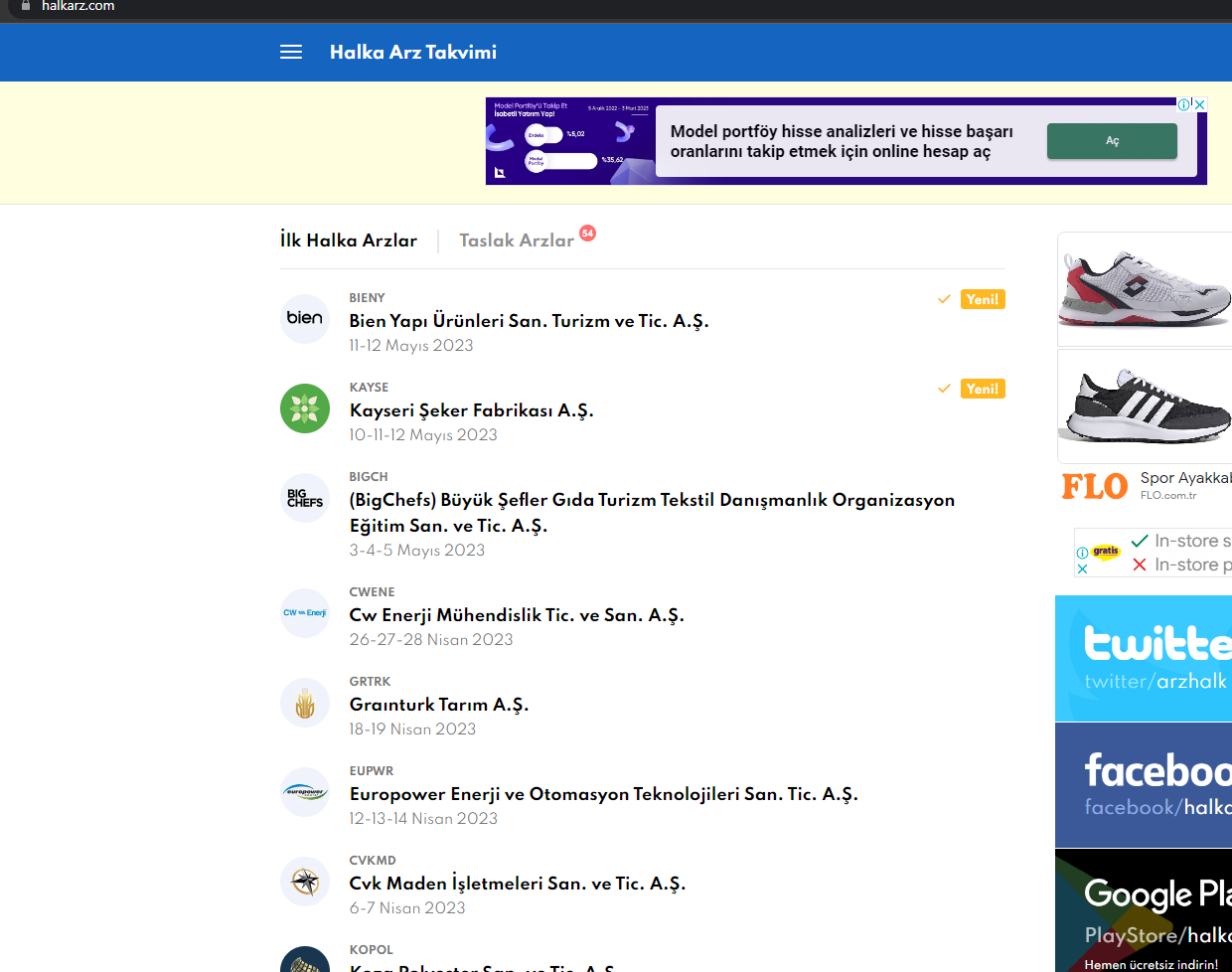Click the KAYSE ticker code

369,388
